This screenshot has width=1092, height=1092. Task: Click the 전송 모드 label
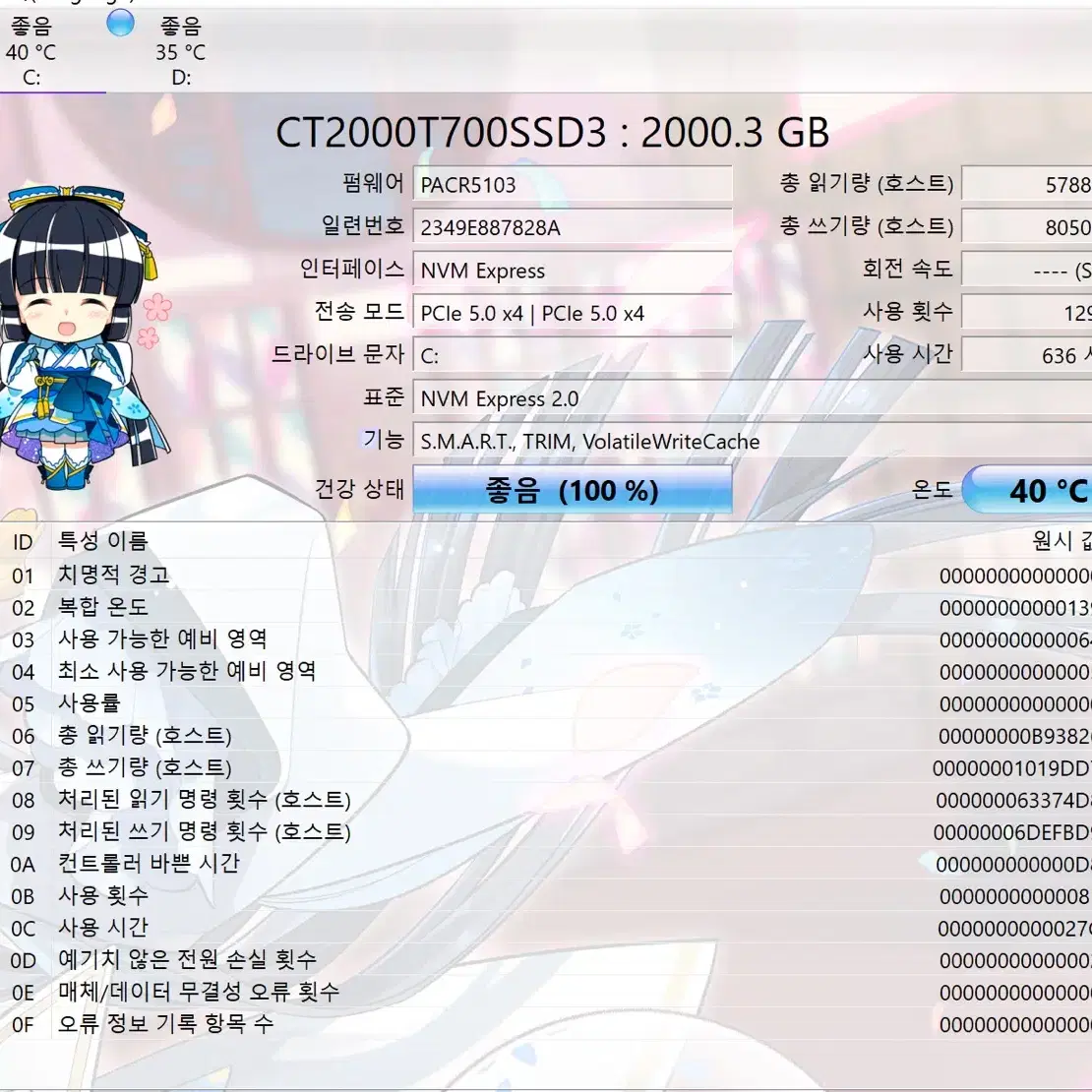(359, 311)
